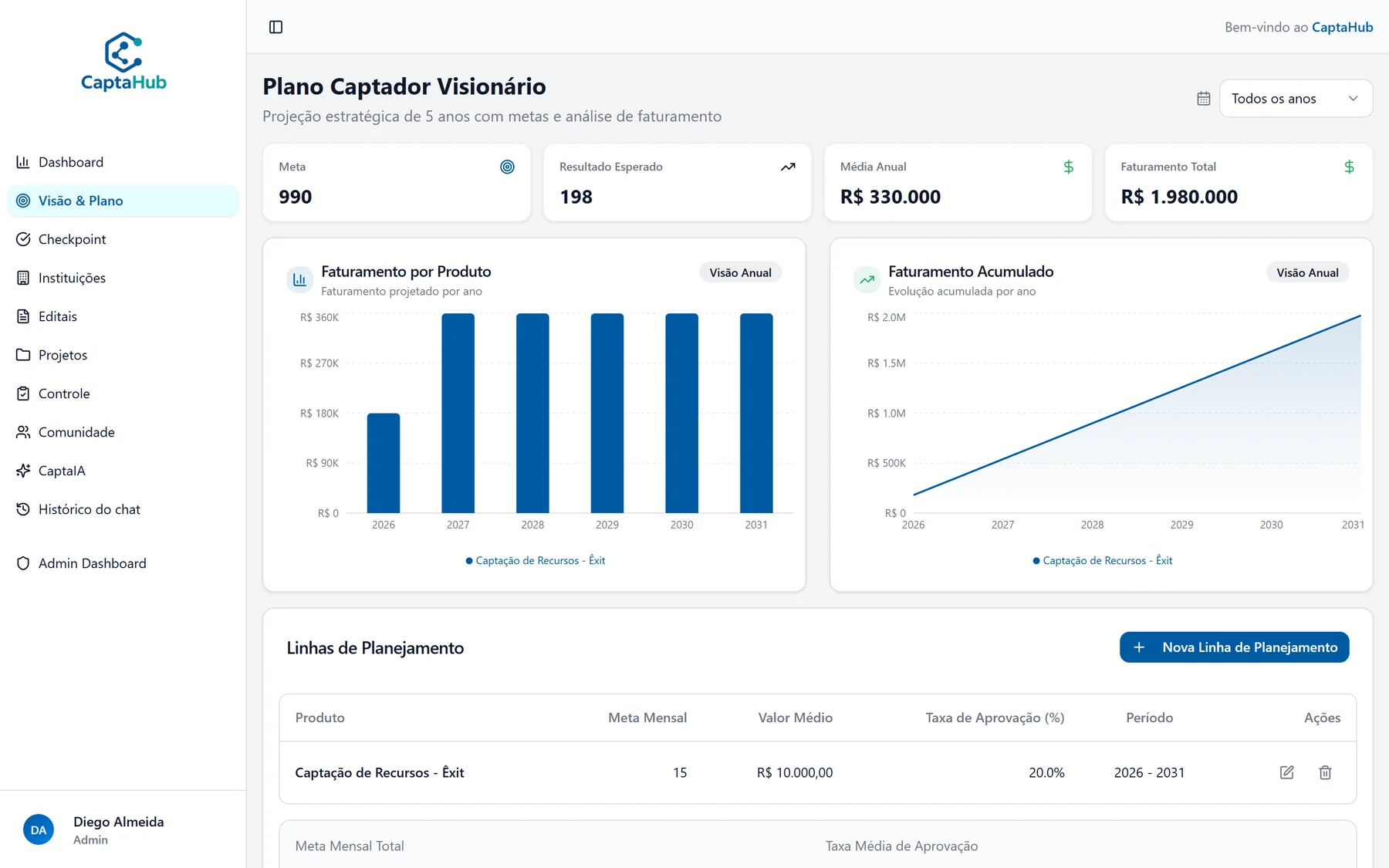This screenshot has height=868, width=1389.
Task: Click the CaptaIA sparkle icon
Action: pyautogui.click(x=23, y=471)
